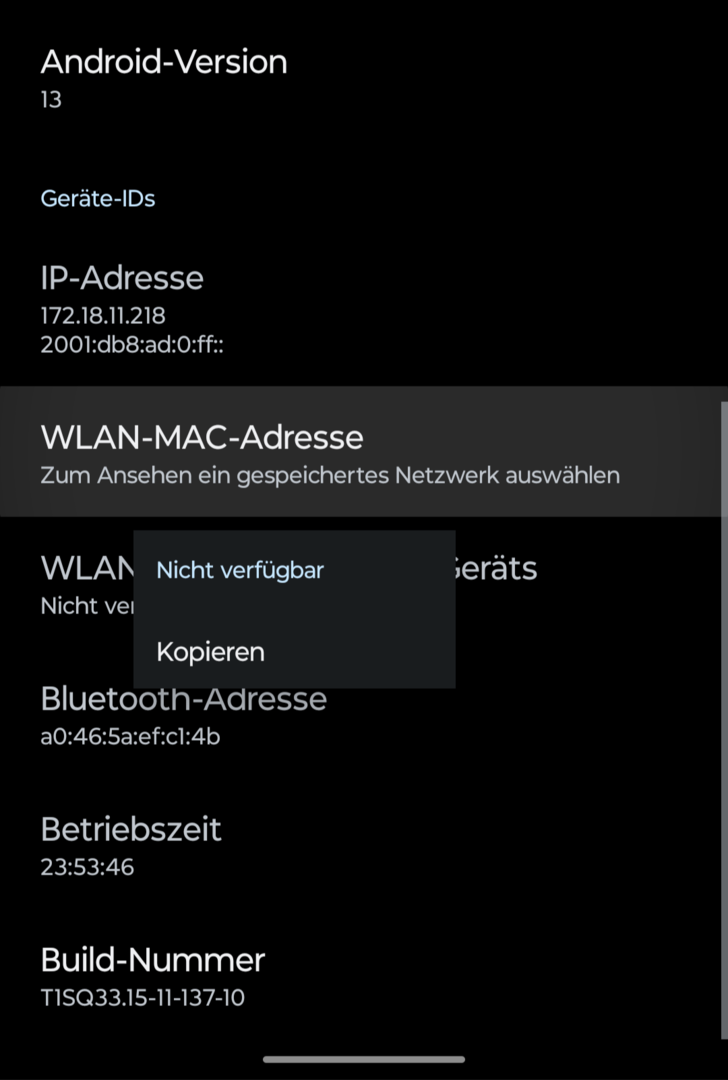
Task: Open the Android-Version entry
Action: tap(164, 62)
